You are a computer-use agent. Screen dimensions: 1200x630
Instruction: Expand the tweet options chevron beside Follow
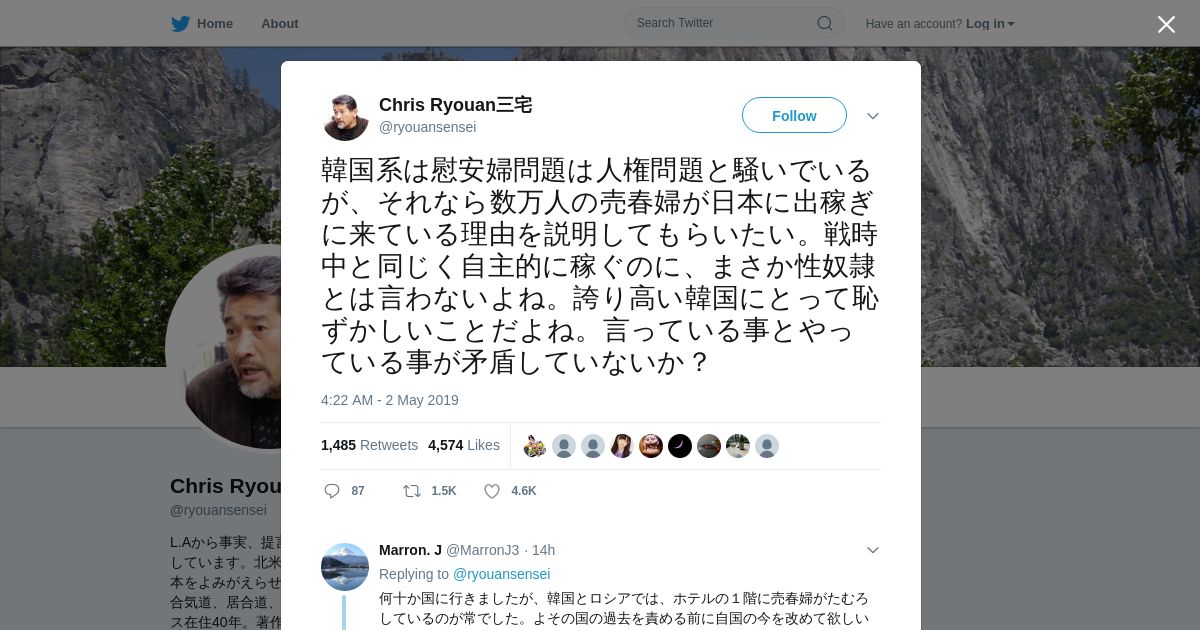tap(873, 116)
